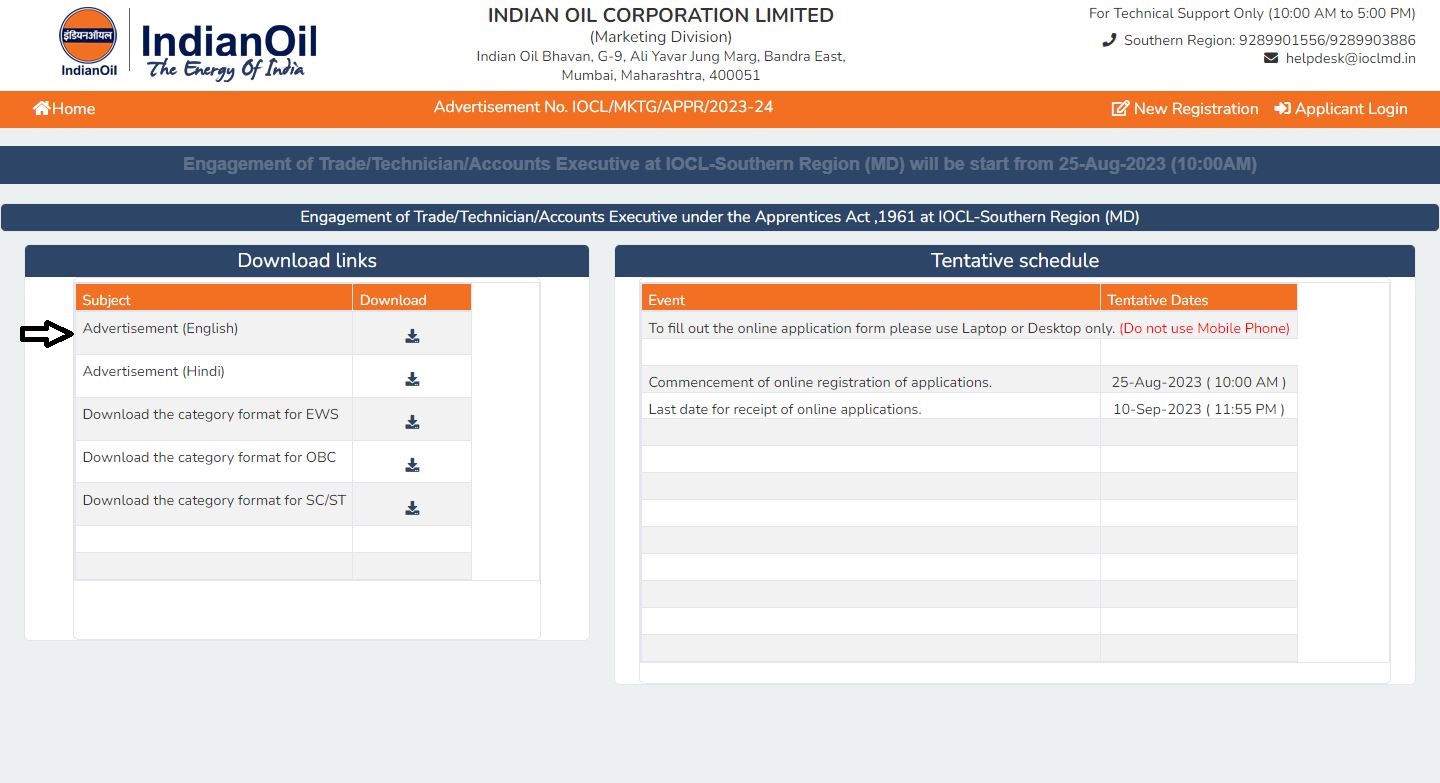Click the Tentative schedule panel header
Viewport: 1440px width, 783px height.
(x=1014, y=261)
